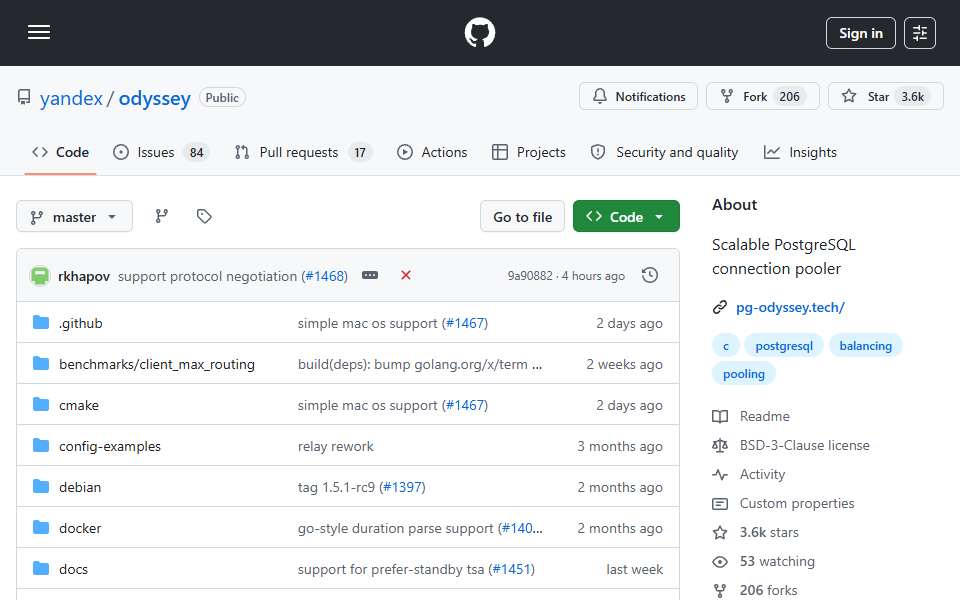960x600 pixels.
Task: Open the hamburger navigation menu
Action: 39,32
